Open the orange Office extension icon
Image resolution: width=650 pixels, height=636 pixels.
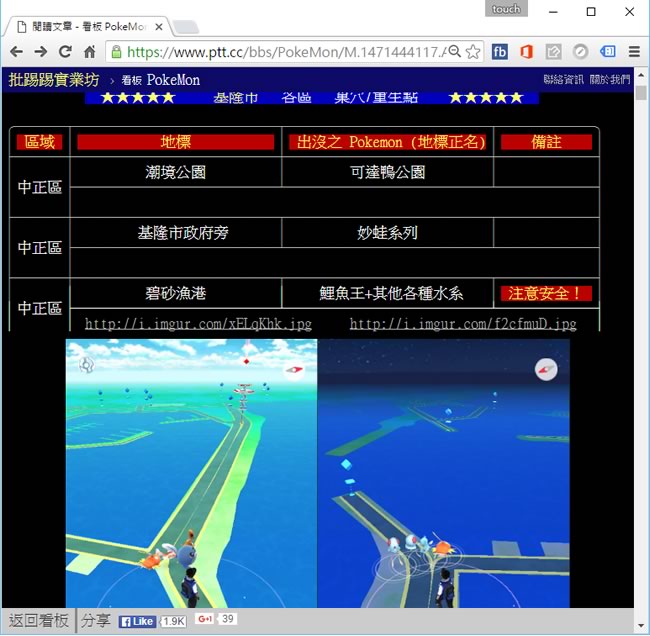point(526,52)
